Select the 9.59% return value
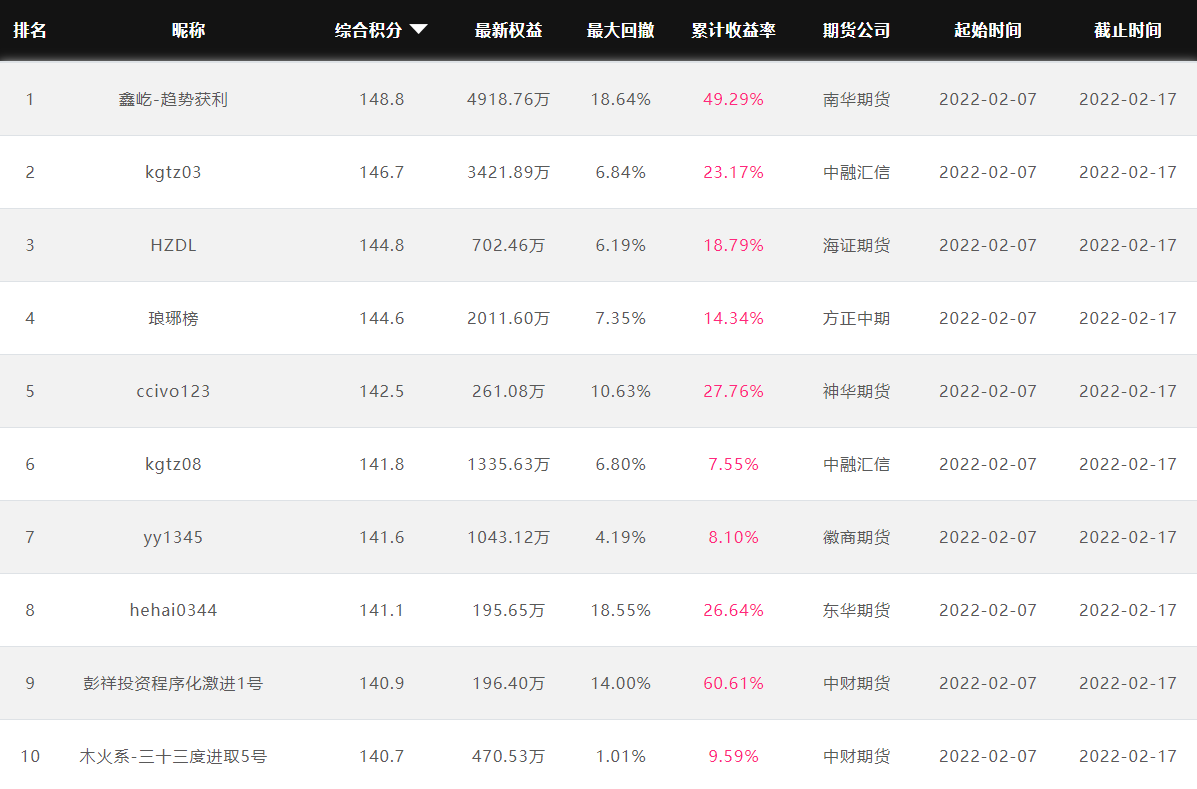Screen dimensions: 1197x789 point(734,756)
